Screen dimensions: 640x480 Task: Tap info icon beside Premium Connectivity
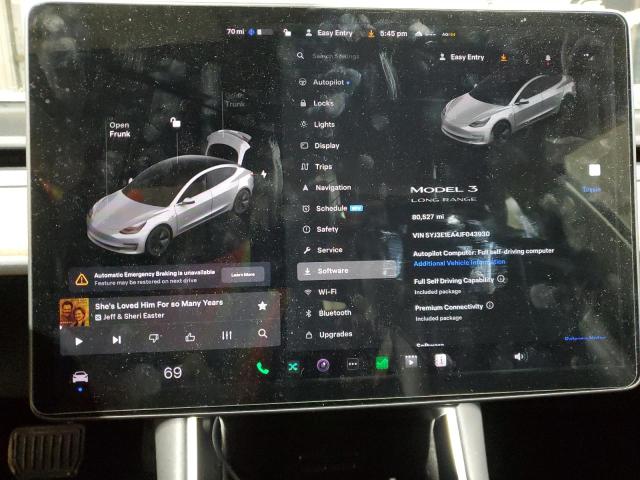pos(490,305)
